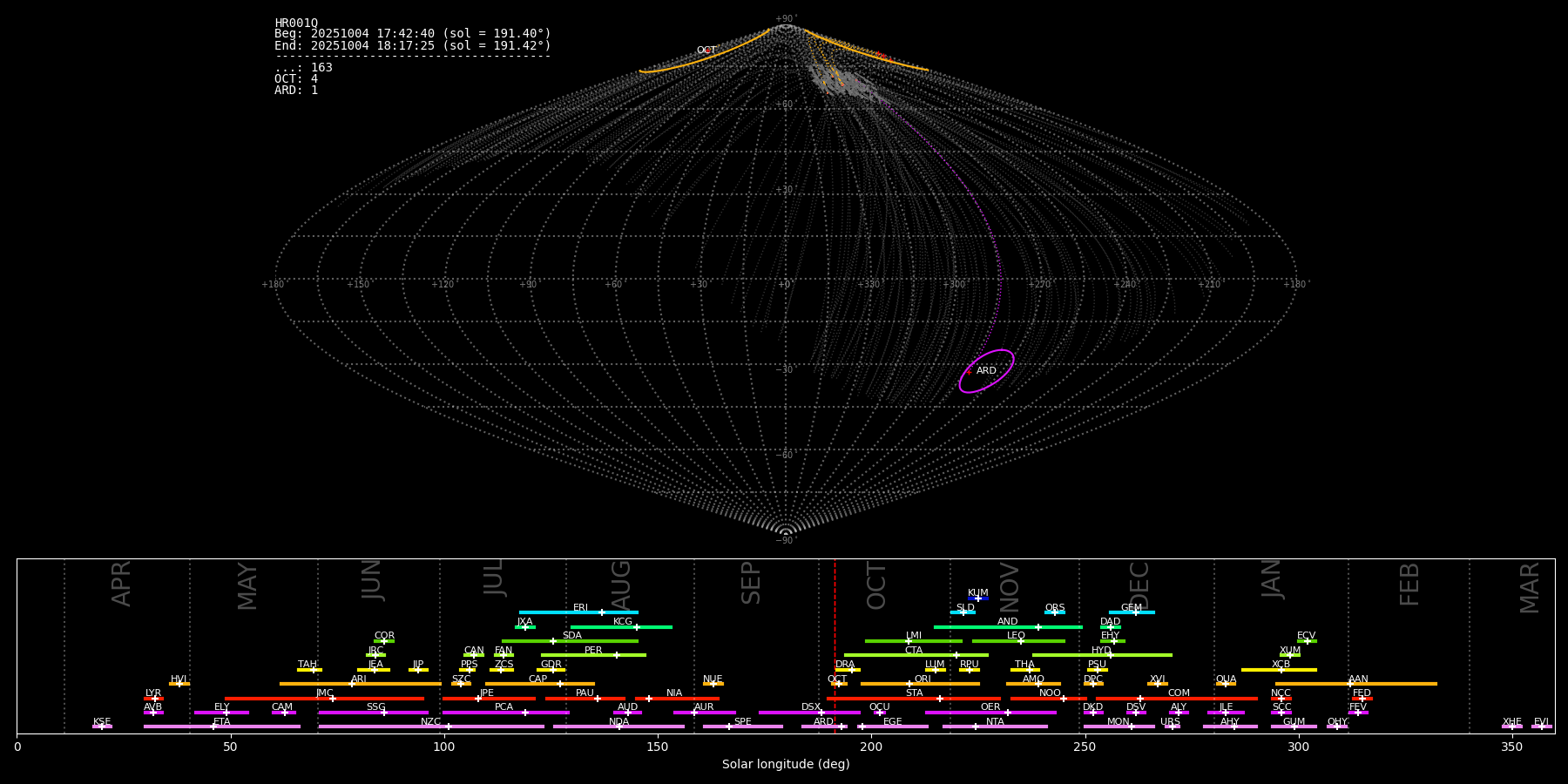This screenshot has height=784, width=1568.
Task: Click the peak cross marker on the QUA bar
Action: click(1226, 684)
